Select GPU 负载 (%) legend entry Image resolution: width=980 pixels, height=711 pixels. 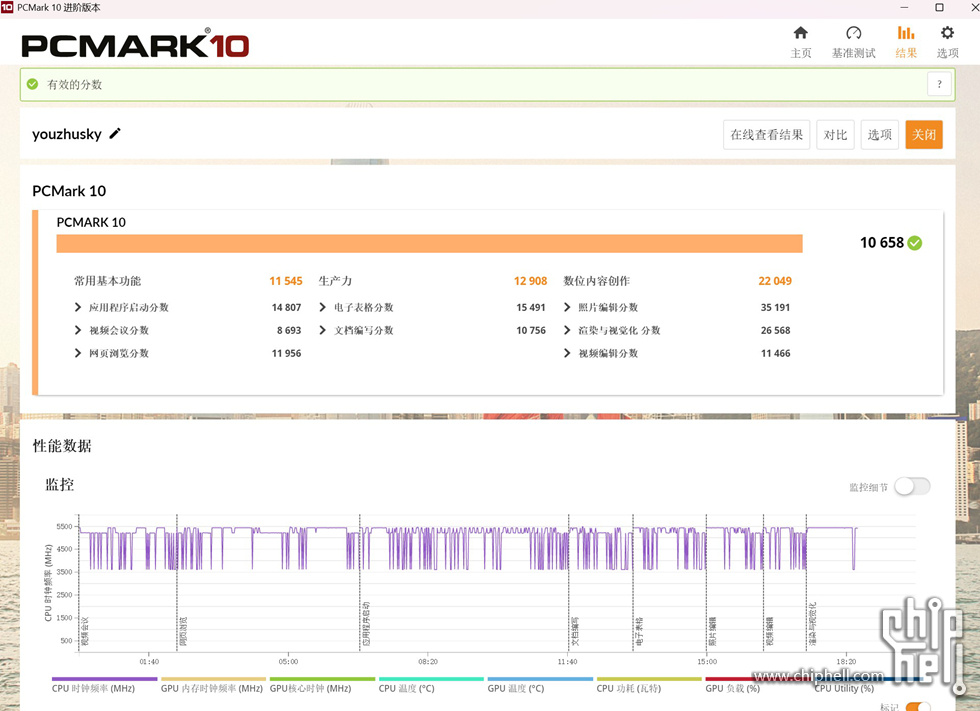[x=756, y=685]
